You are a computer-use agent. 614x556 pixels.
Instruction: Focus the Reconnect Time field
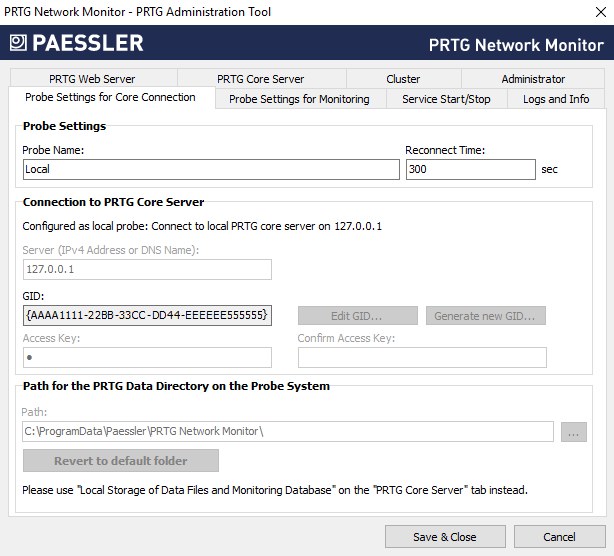470,170
